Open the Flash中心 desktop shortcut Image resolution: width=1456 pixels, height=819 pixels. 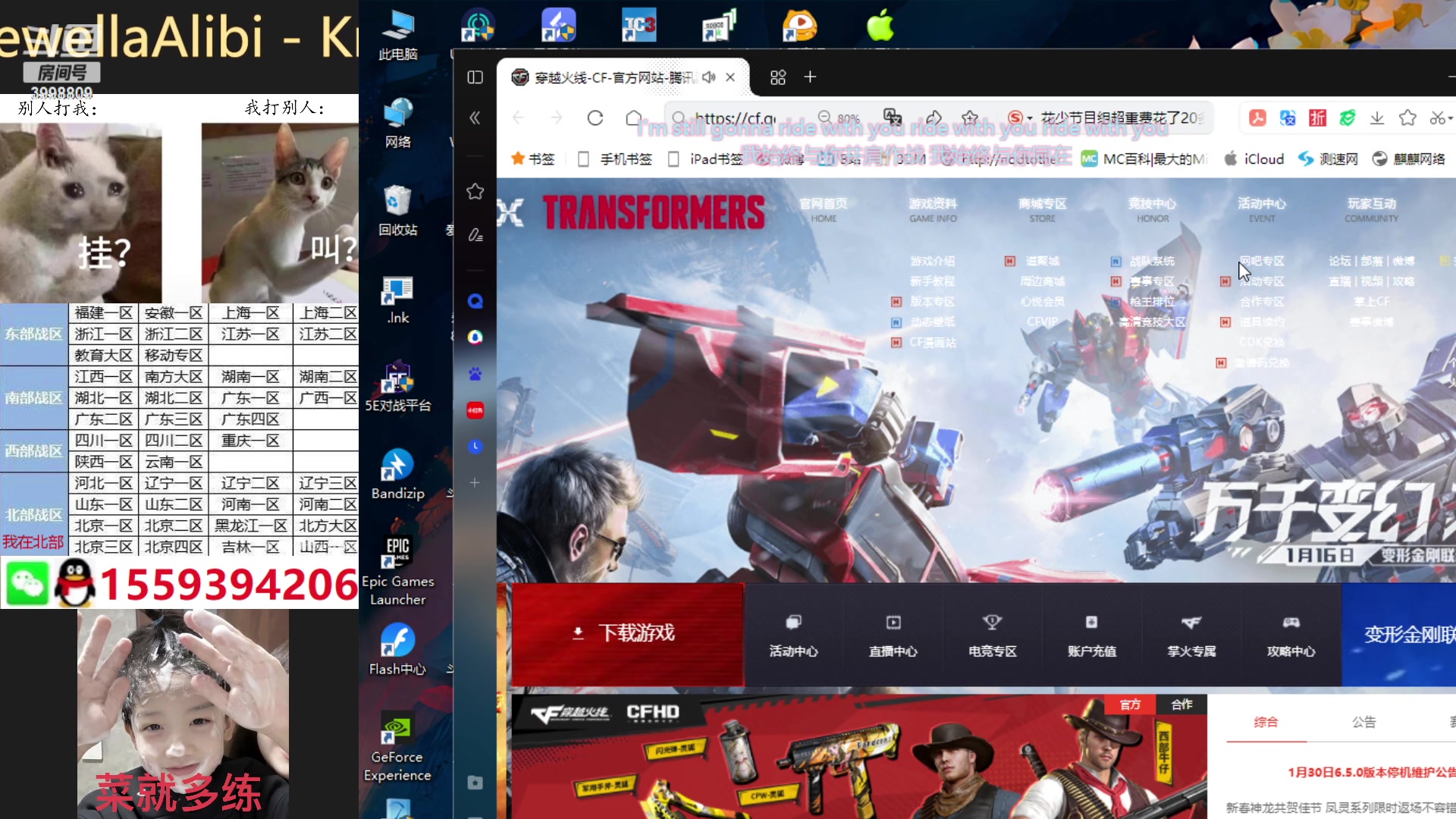click(397, 651)
